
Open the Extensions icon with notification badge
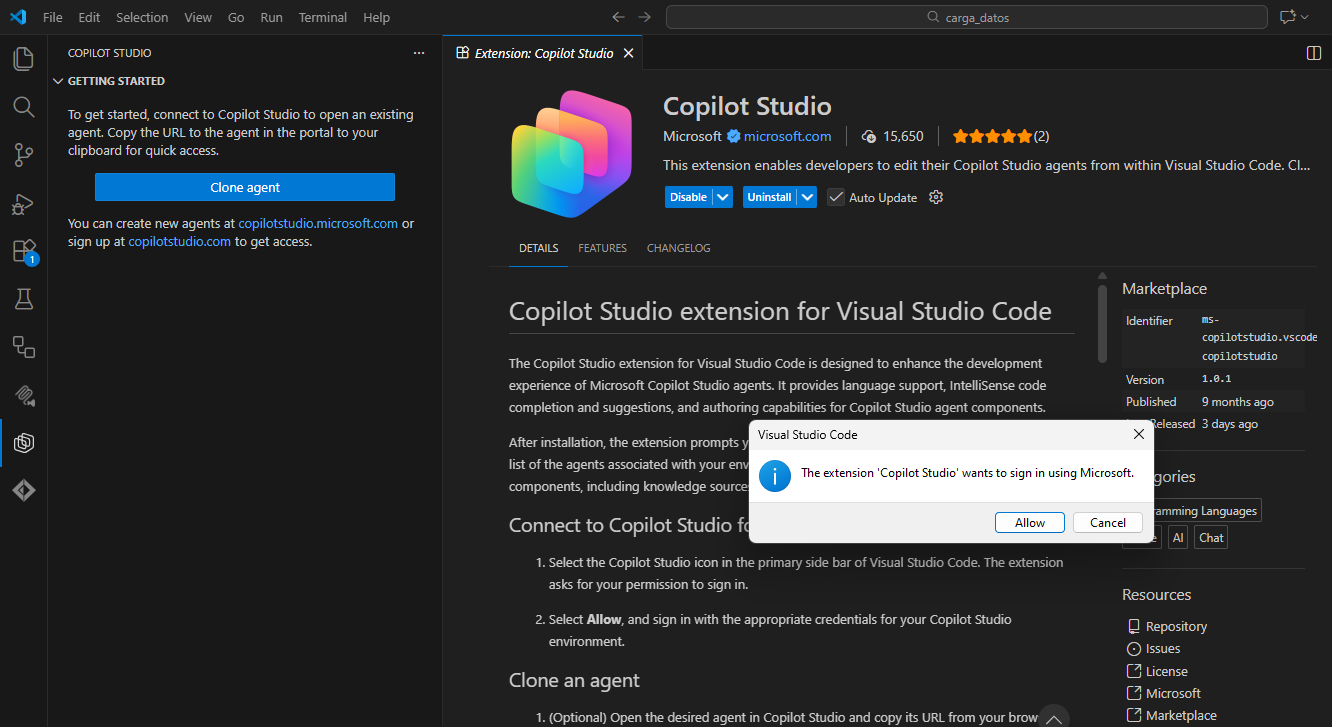click(x=22, y=251)
